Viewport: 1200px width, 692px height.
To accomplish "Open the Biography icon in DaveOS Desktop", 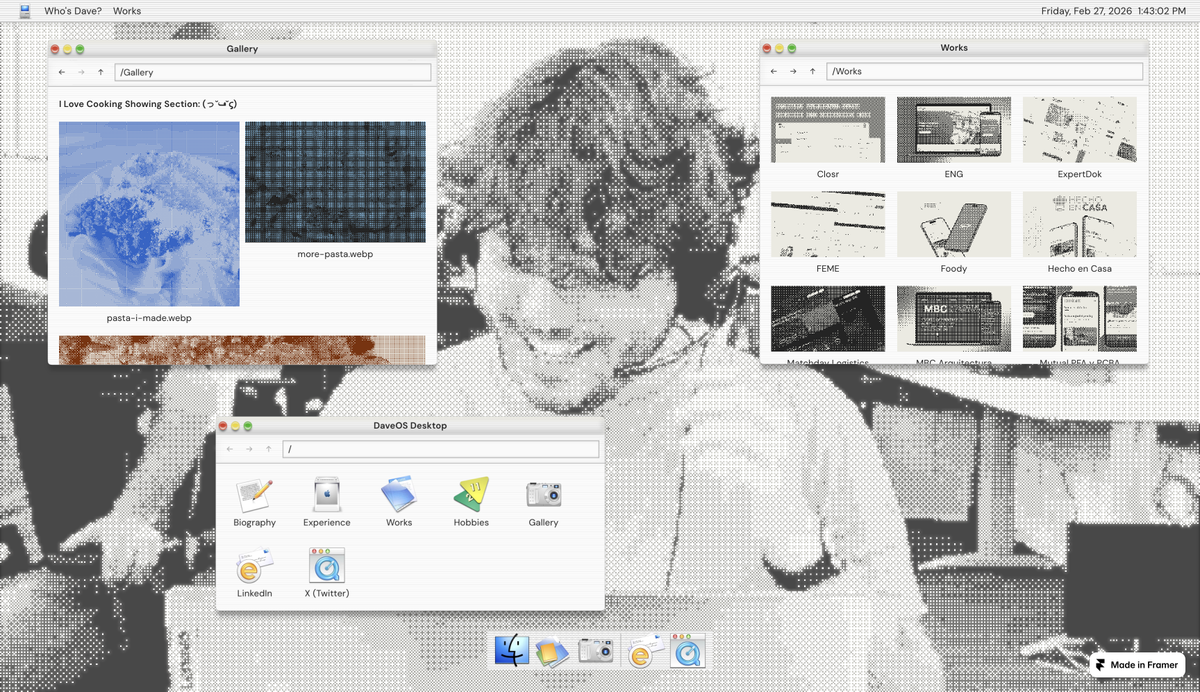I will (x=254, y=495).
